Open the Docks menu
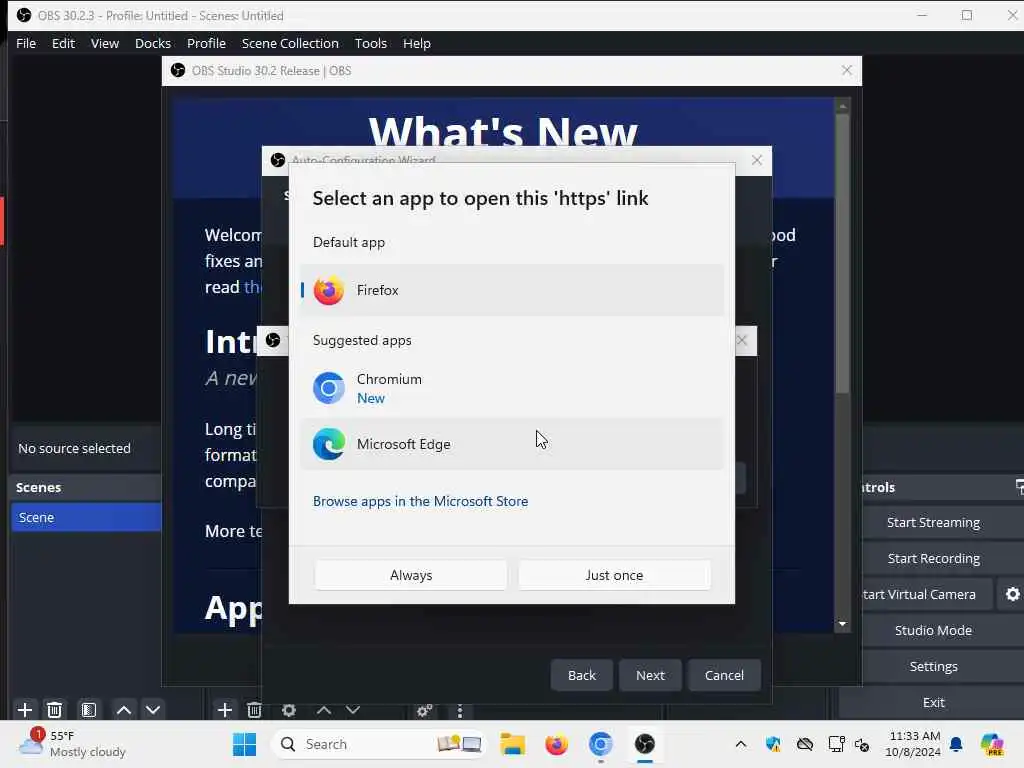This screenshot has height=768, width=1024. point(153,43)
